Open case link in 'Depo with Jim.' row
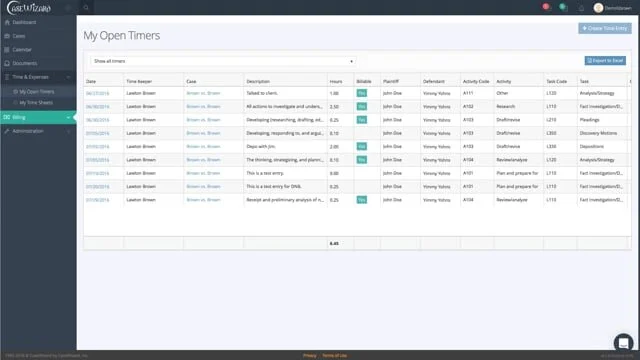The image size is (640, 360). 203,147
